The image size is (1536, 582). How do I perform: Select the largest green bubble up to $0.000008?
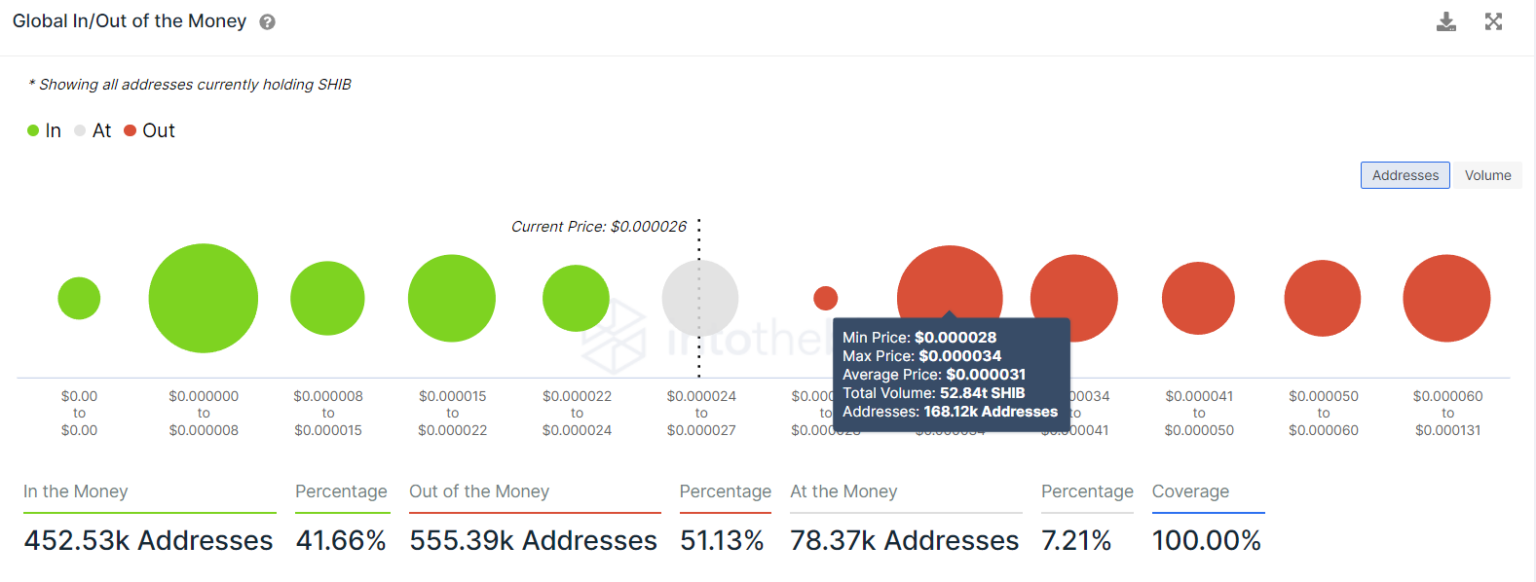pos(203,298)
